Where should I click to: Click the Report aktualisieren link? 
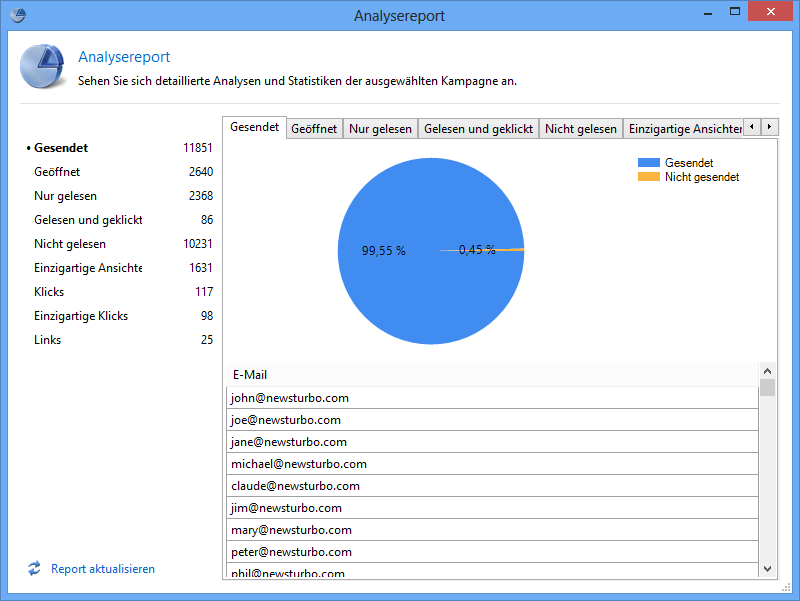click(x=103, y=569)
